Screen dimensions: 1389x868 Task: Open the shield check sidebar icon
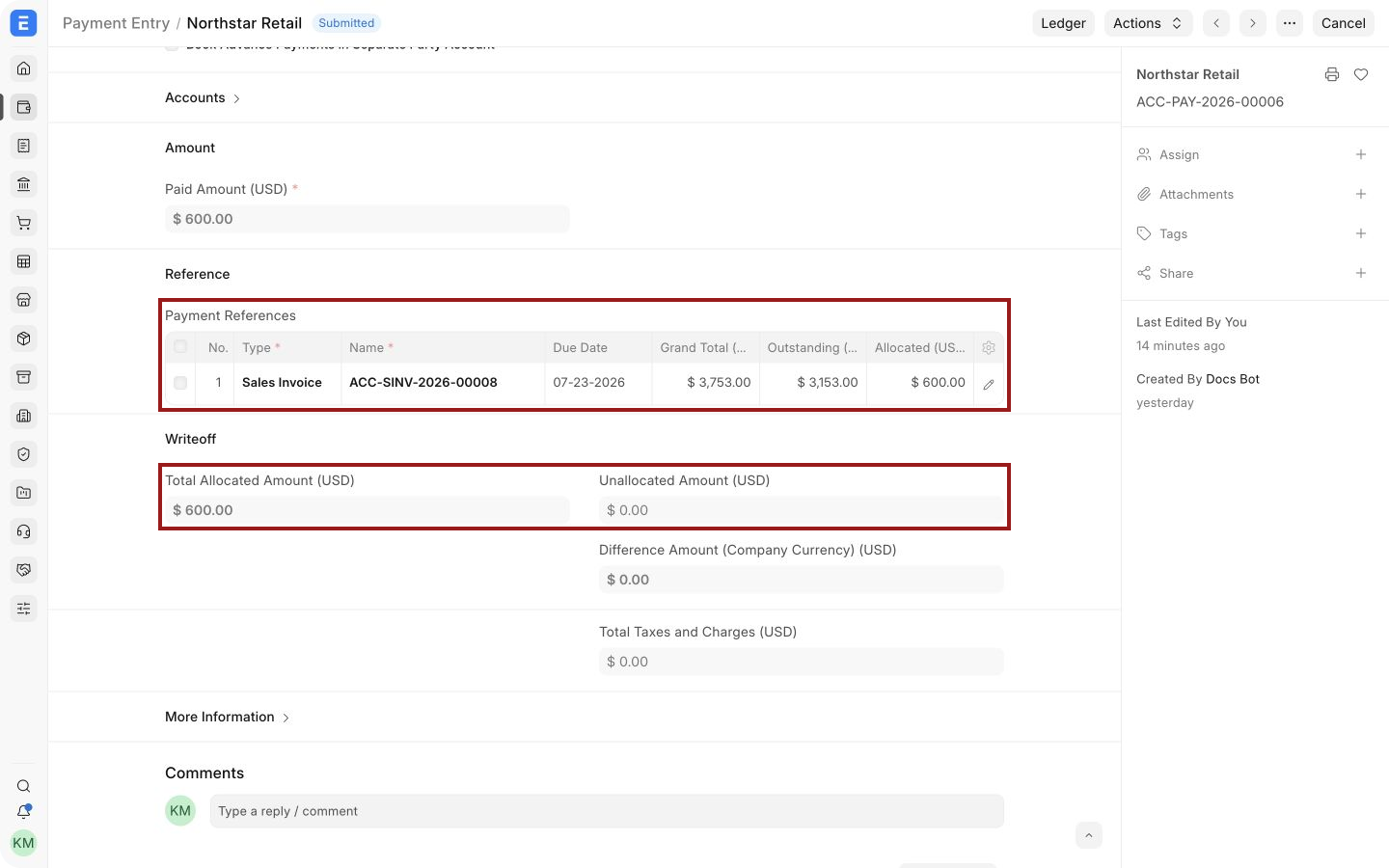click(x=24, y=454)
